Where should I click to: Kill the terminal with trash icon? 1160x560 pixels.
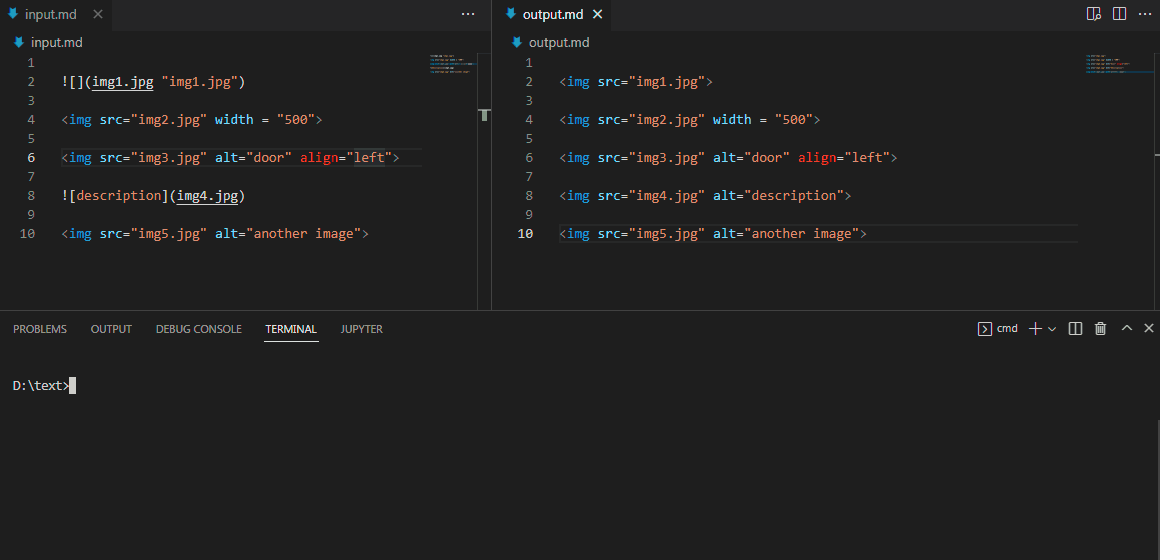(1101, 328)
